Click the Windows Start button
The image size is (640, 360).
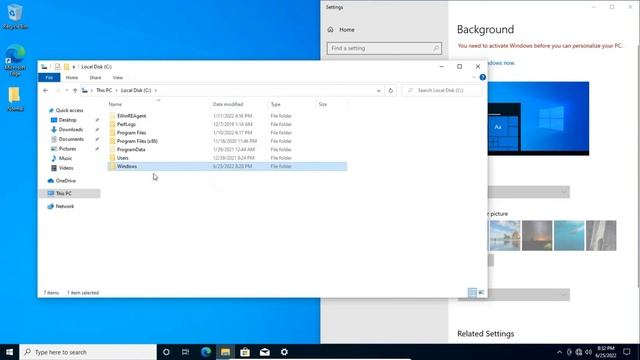tap(9, 352)
